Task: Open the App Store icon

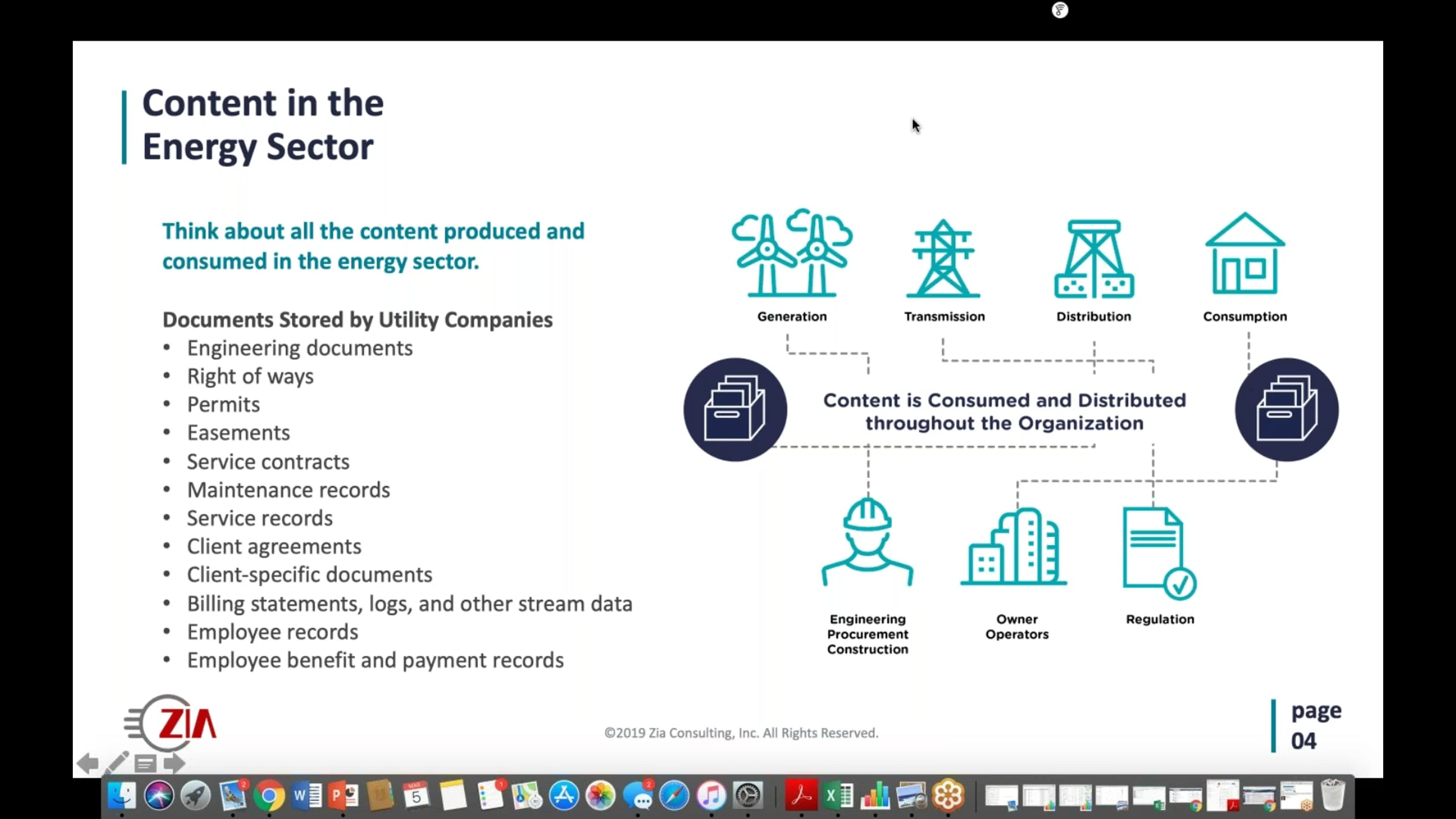Action: (x=564, y=796)
